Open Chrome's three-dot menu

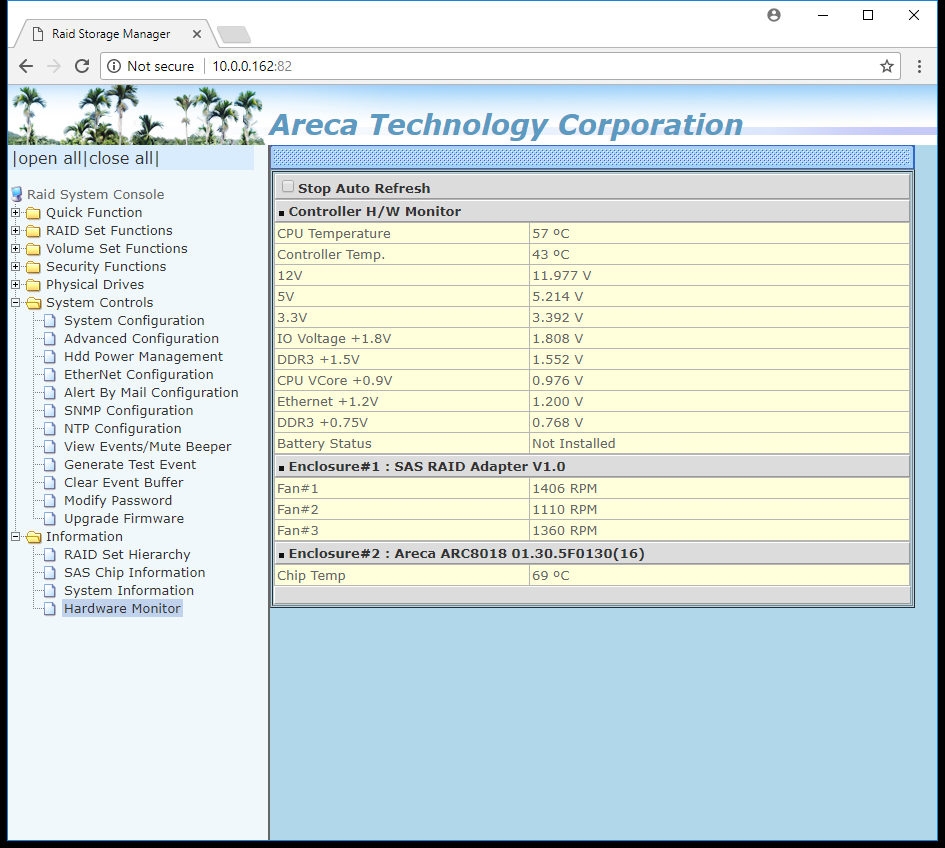919,66
